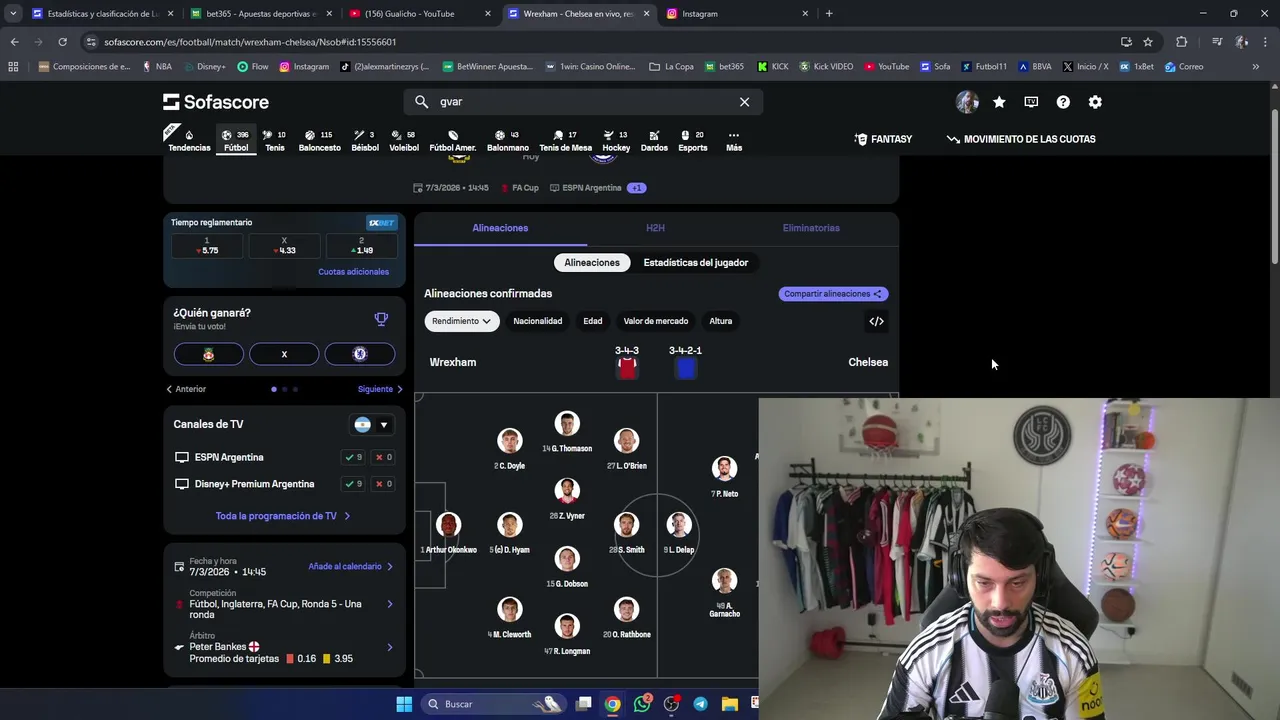Click the trophy icon in ¿Quién ganará?

coord(381,319)
